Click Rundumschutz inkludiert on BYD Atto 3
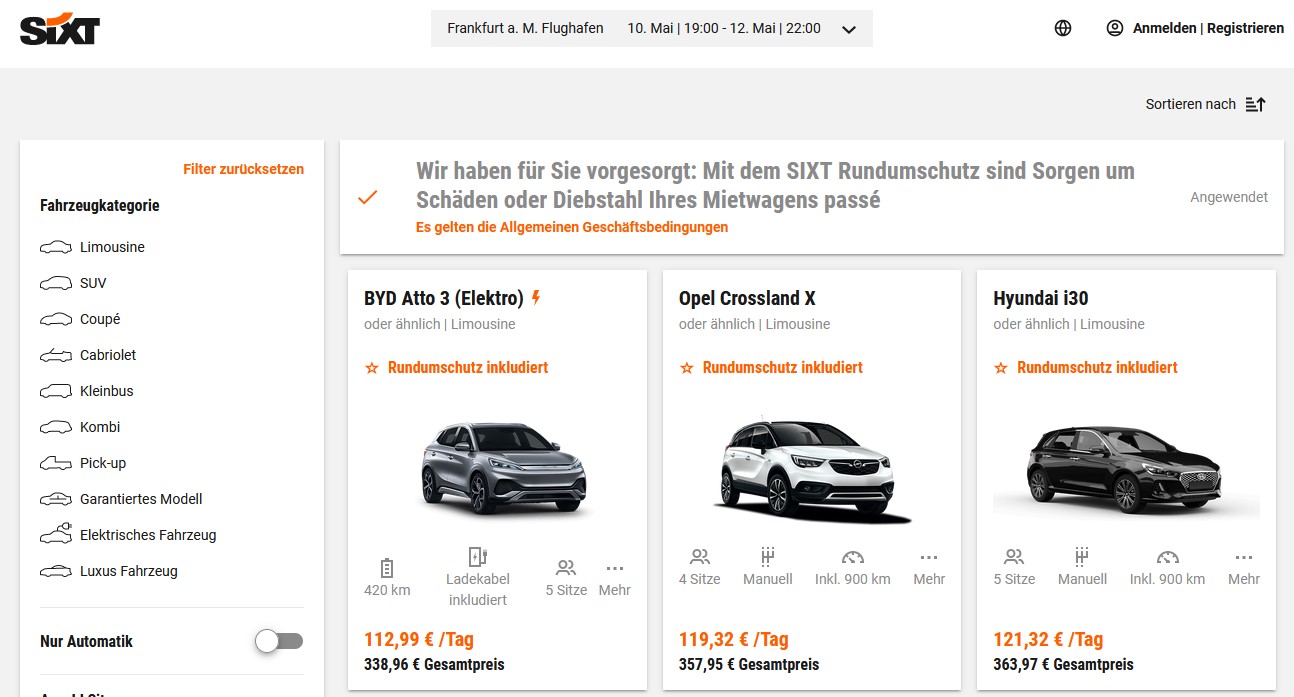Image resolution: width=1294 pixels, height=697 pixels. 468,367
